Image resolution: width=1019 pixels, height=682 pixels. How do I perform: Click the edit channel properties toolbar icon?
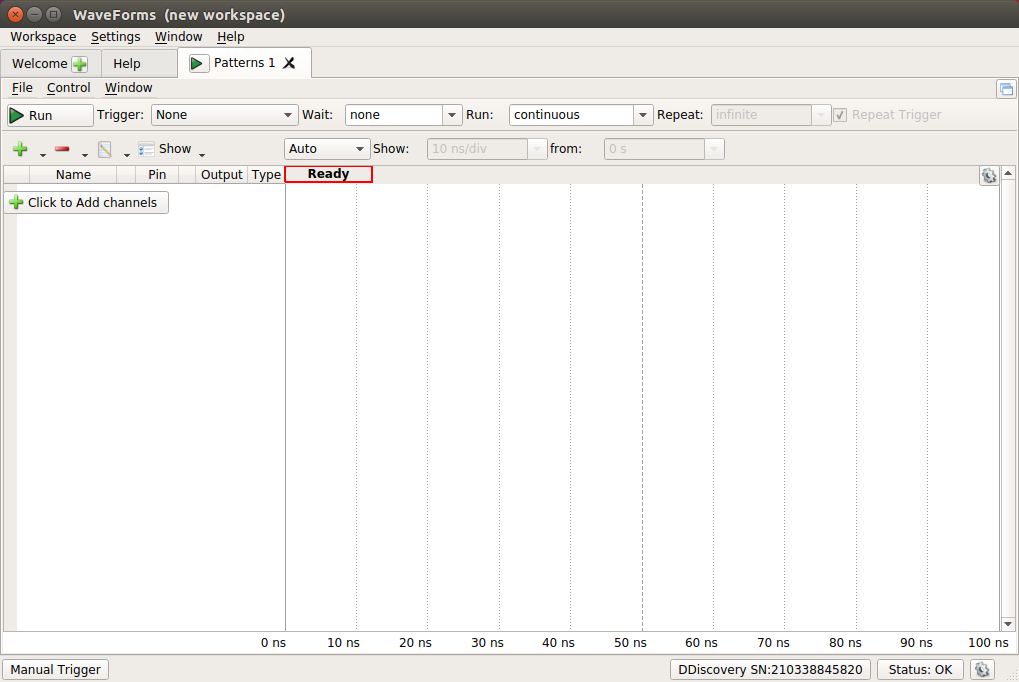pyautogui.click(x=105, y=149)
